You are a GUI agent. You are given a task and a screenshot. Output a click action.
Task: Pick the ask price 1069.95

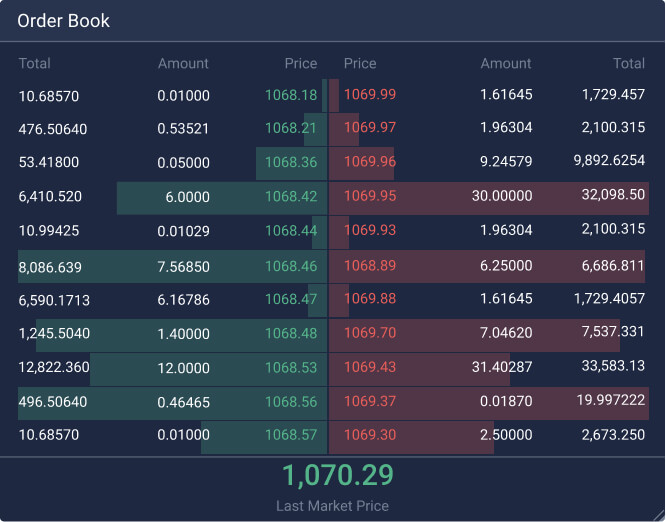(x=370, y=197)
